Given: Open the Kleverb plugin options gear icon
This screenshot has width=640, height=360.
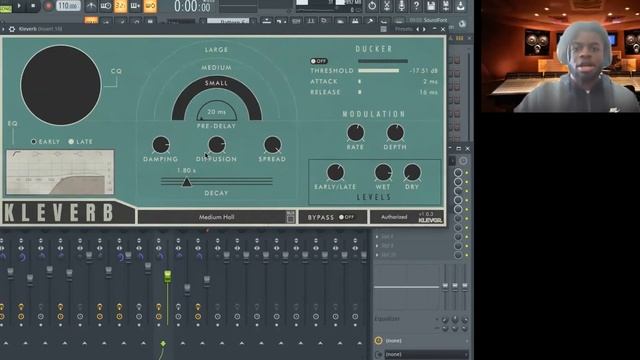Looking at the screenshot, I should pos(12,29).
